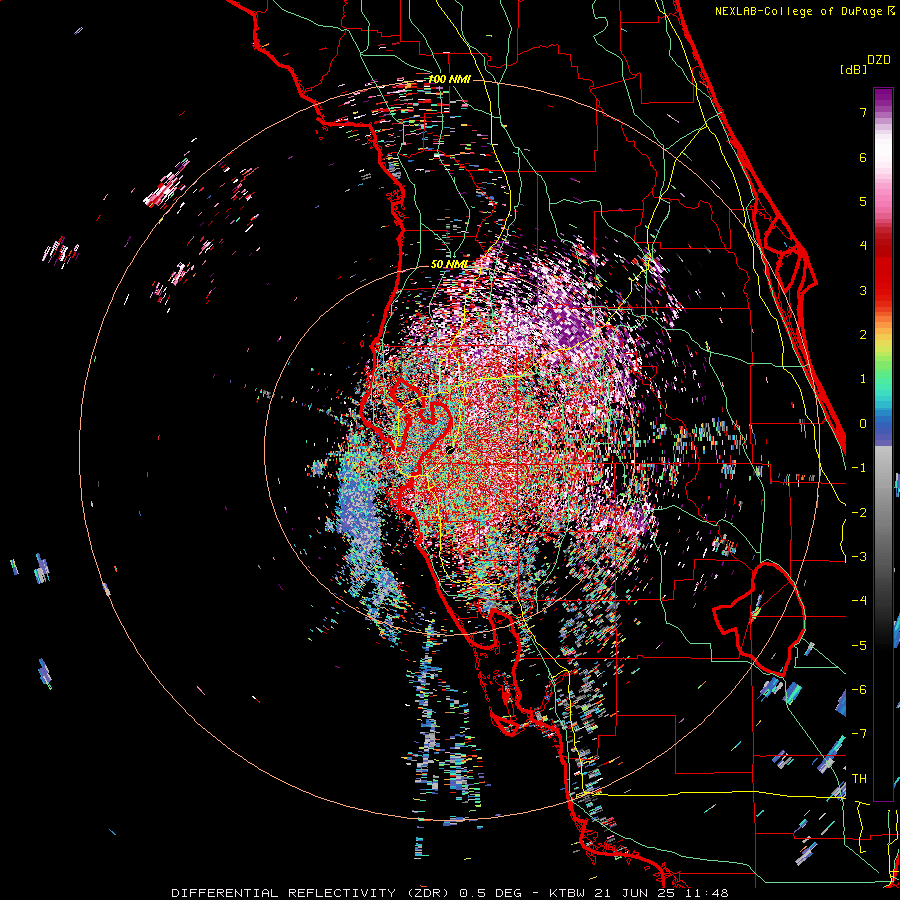Screen dimensions: 900x900
Task: Click the legend value -2
Action: tap(859, 512)
